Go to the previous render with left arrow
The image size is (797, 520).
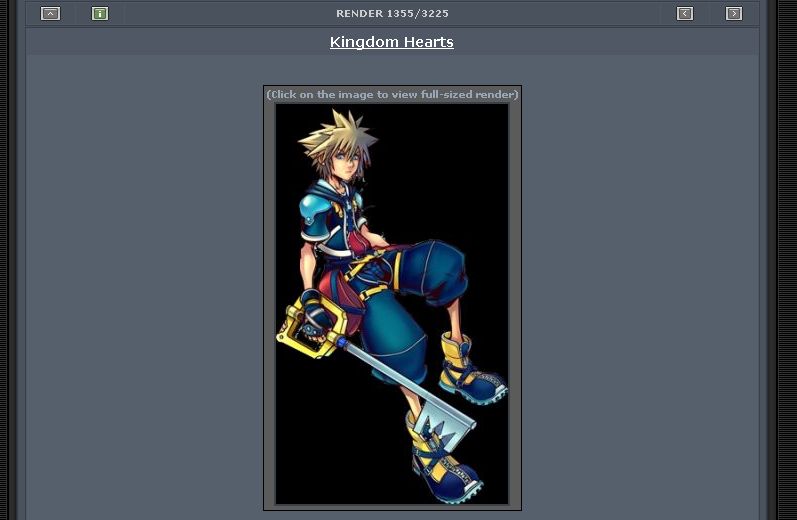pyautogui.click(x=685, y=14)
